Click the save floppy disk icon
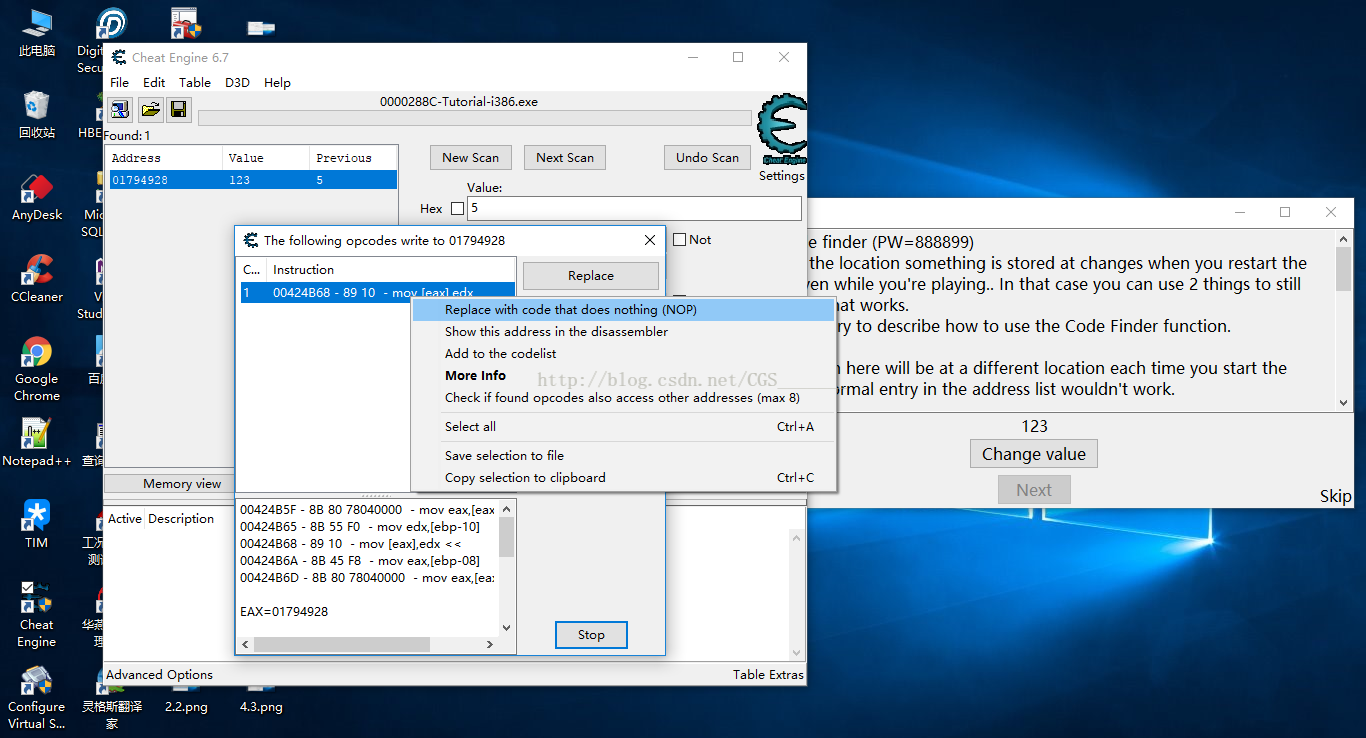Viewport: 1366px width, 738px height. [x=178, y=110]
